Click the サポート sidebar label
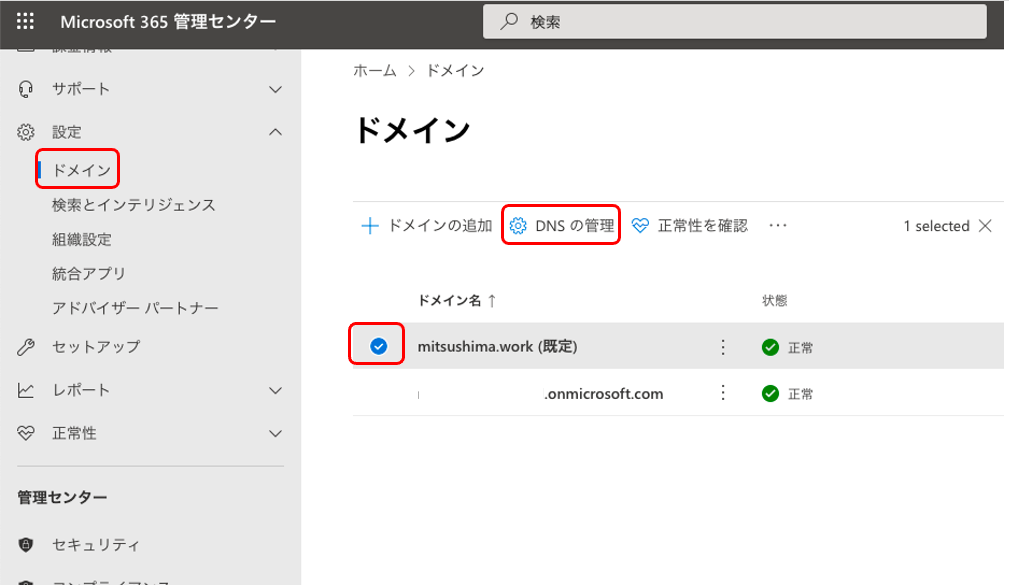The height and width of the screenshot is (585, 1009). 81,89
